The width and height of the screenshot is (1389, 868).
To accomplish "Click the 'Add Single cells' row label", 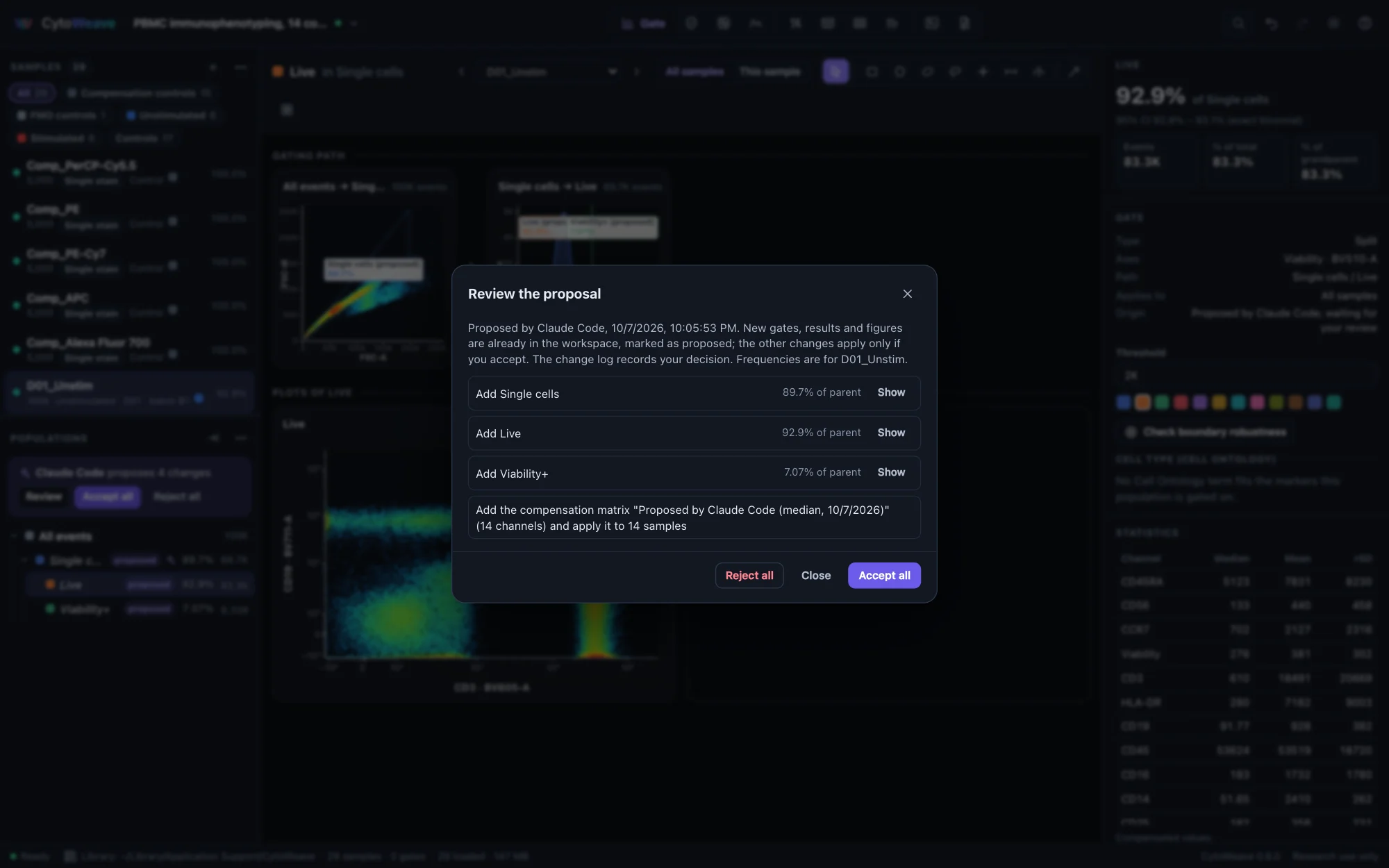I will click(517, 394).
